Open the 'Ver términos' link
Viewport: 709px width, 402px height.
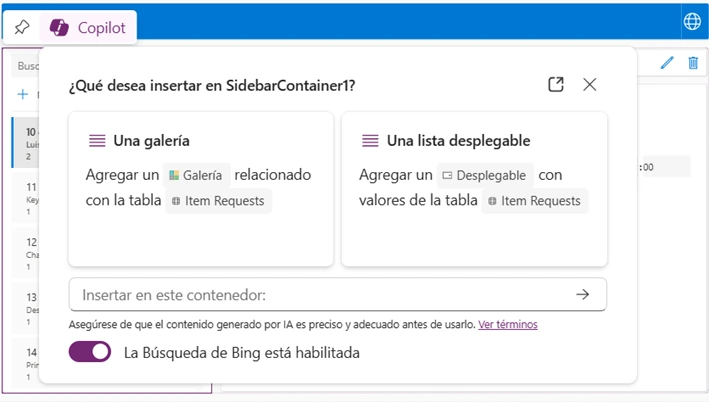(508, 325)
